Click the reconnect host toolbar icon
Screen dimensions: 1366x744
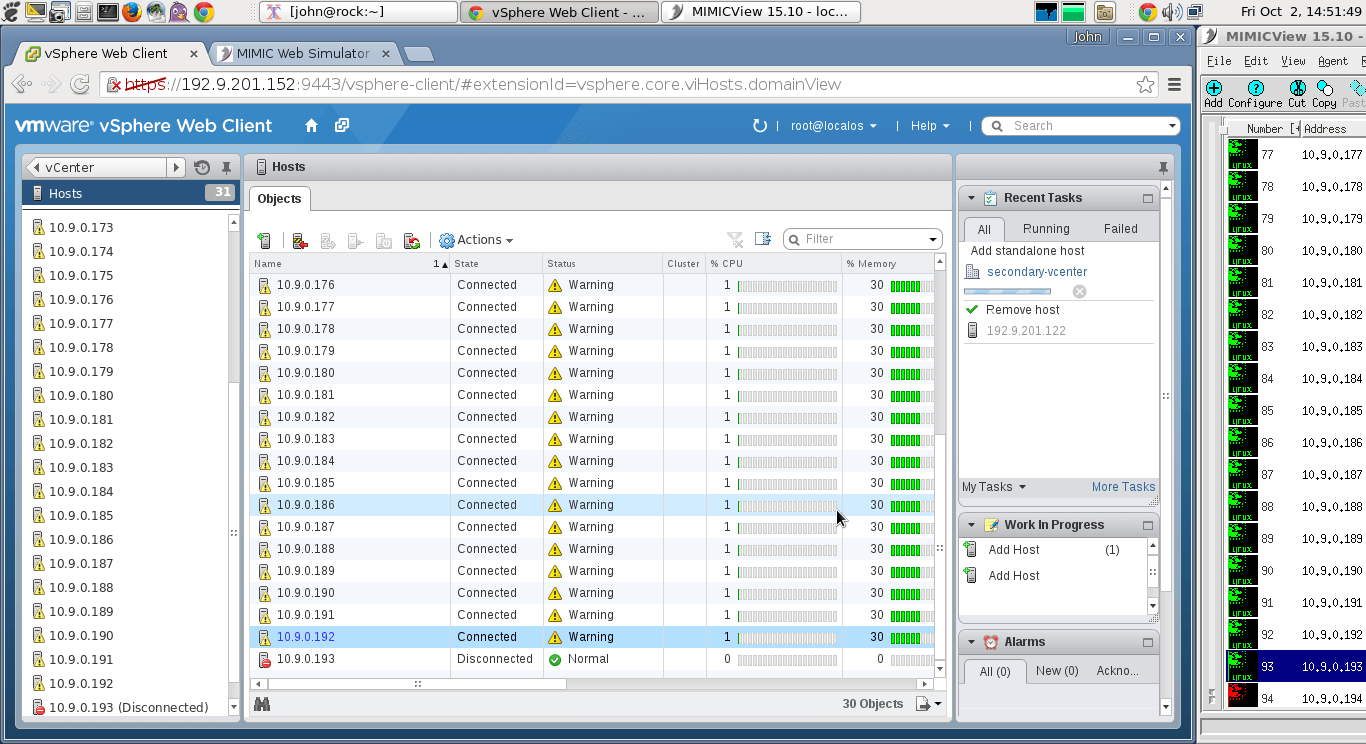point(411,240)
